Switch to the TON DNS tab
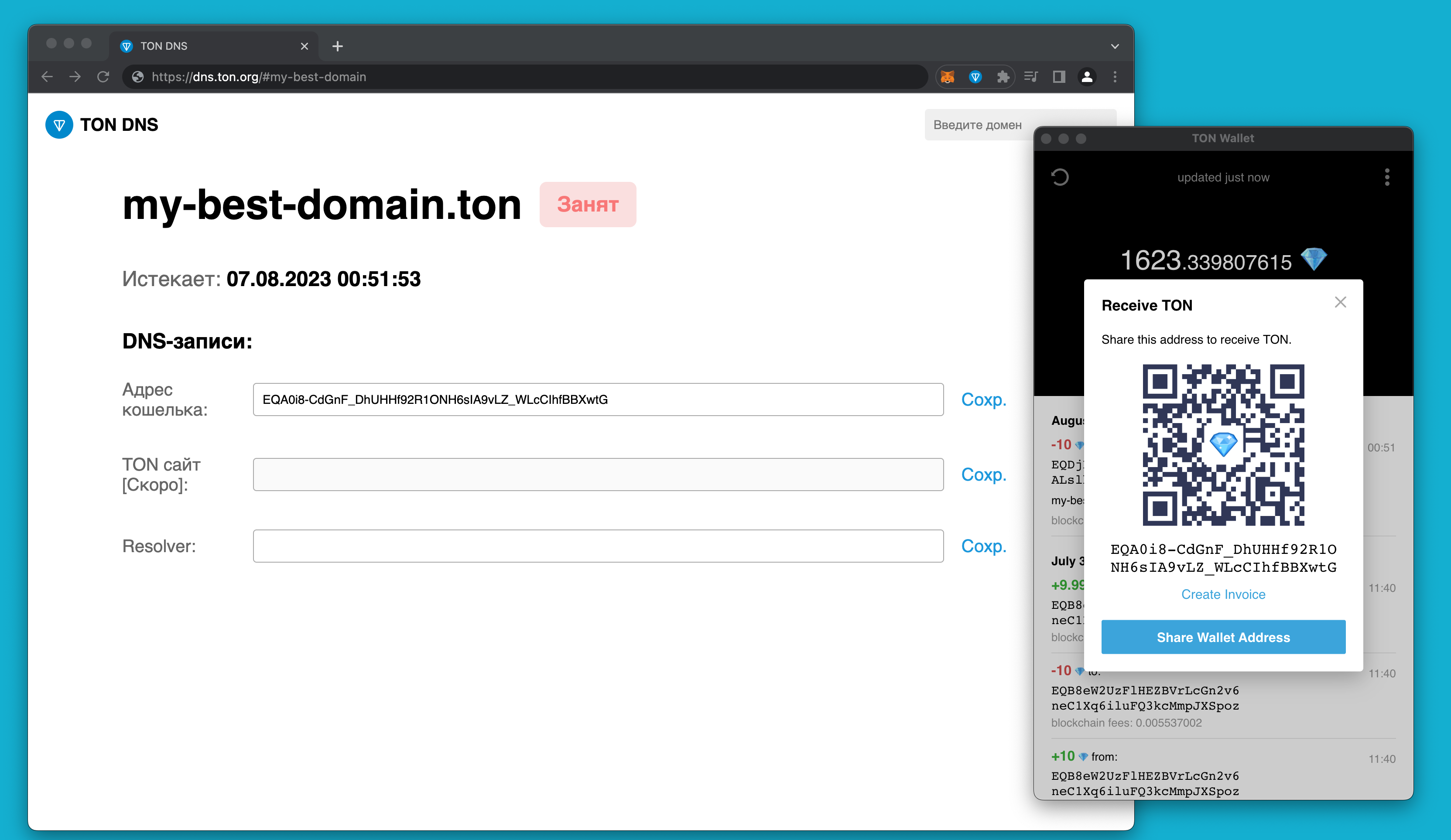 tap(207, 46)
